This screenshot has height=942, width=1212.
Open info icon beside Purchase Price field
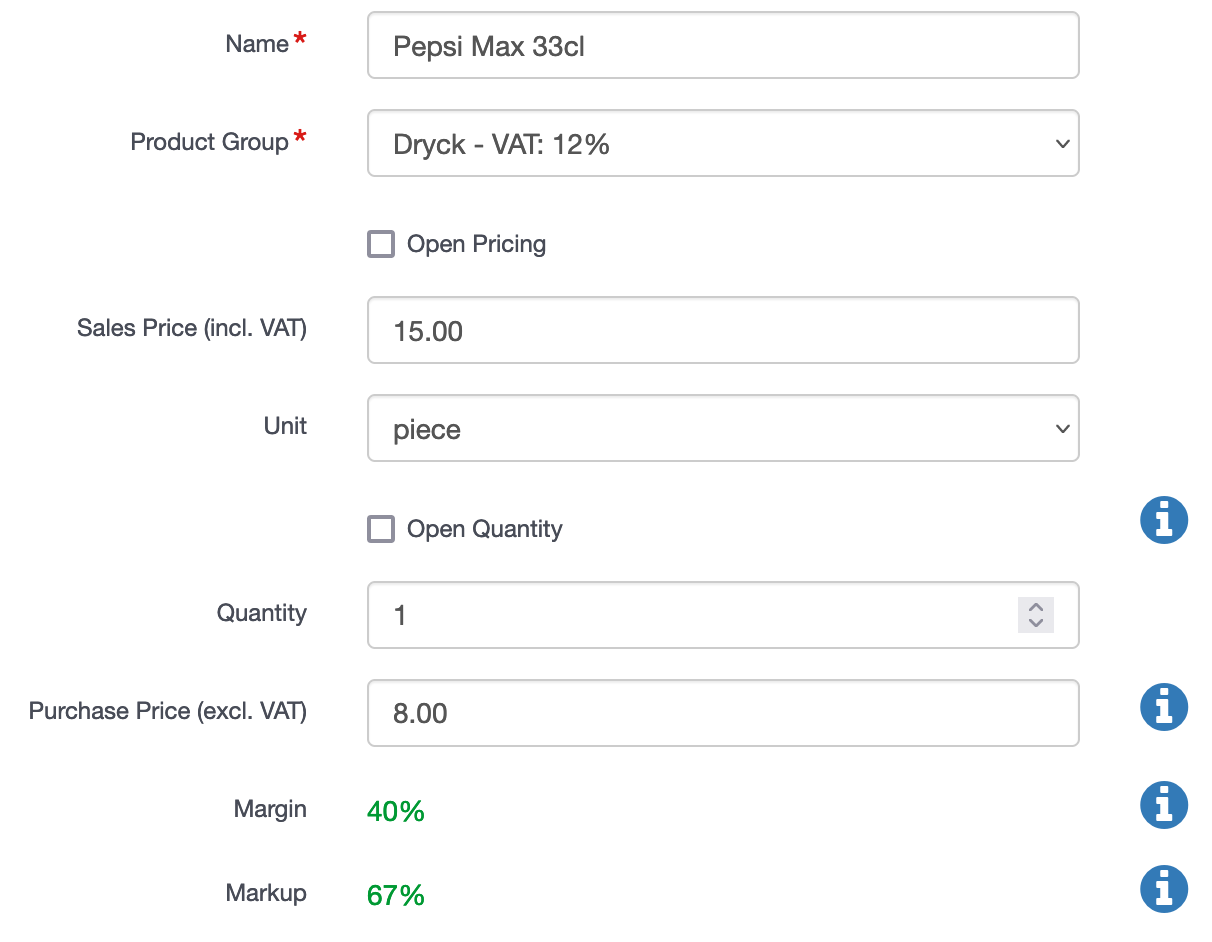(1164, 708)
